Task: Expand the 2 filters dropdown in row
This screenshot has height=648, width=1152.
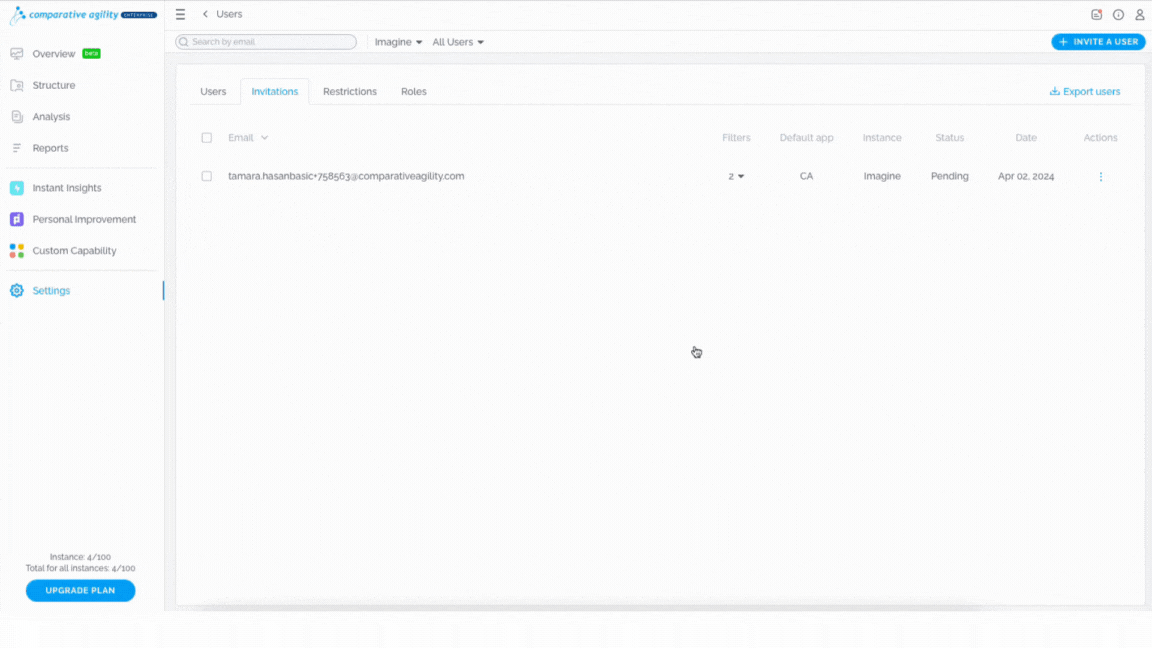Action: (736, 176)
